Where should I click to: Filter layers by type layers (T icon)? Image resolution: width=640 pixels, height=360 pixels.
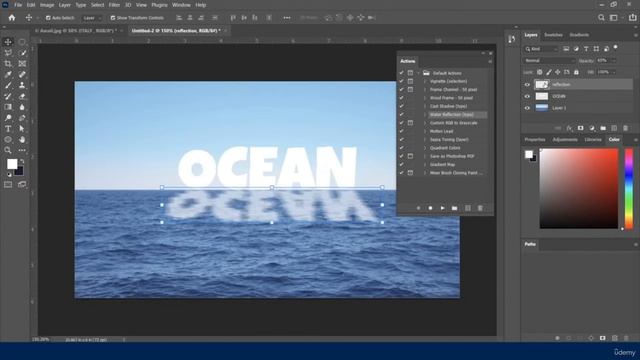[586, 49]
